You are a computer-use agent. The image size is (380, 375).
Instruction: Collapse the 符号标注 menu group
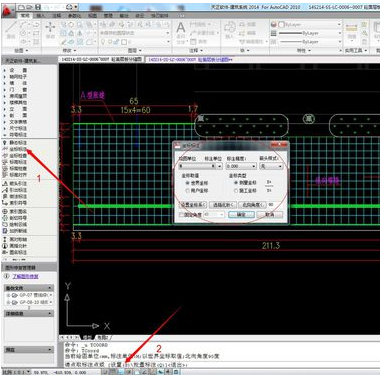(15, 135)
